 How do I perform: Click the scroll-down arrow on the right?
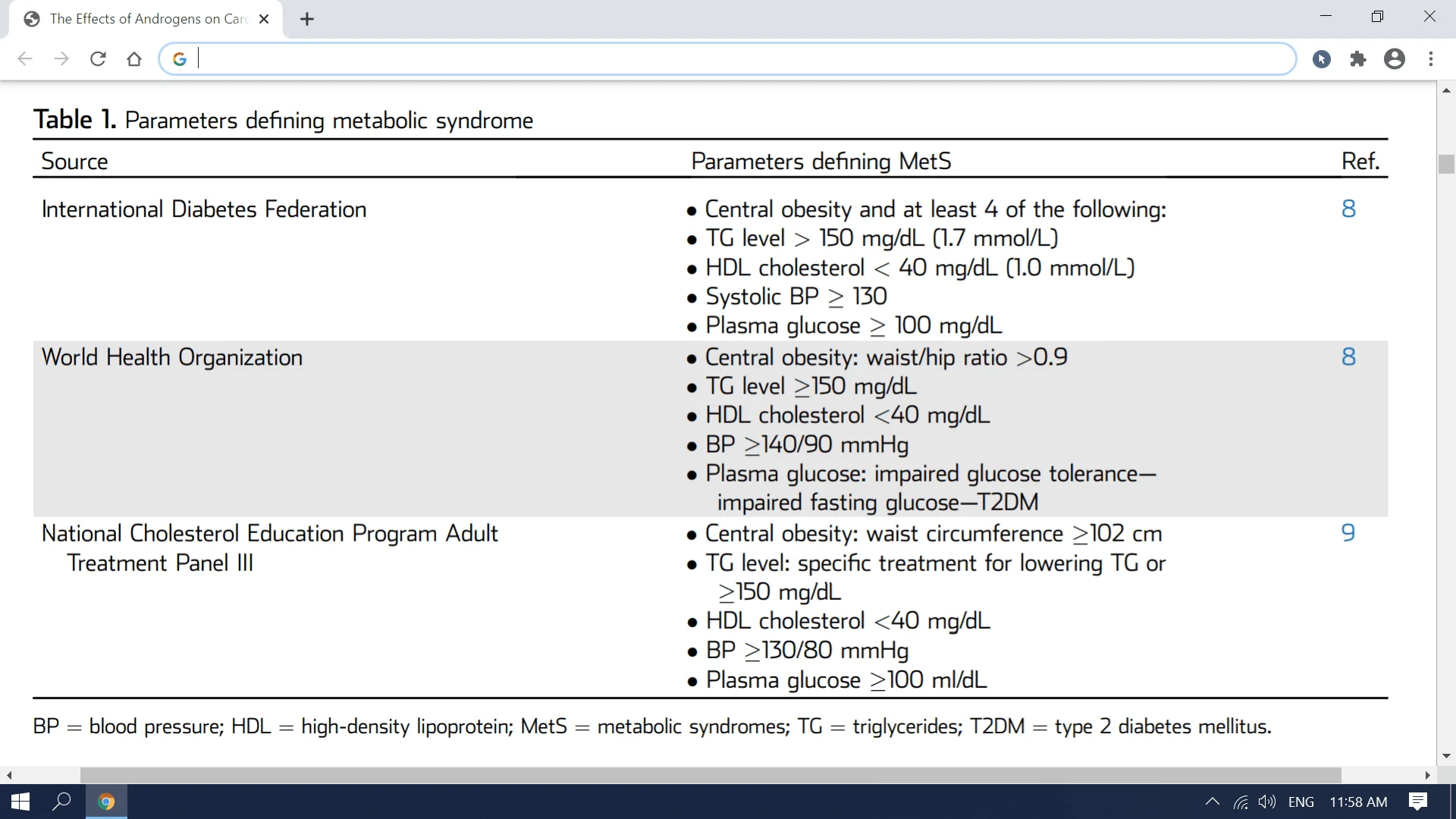pos(1446,756)
